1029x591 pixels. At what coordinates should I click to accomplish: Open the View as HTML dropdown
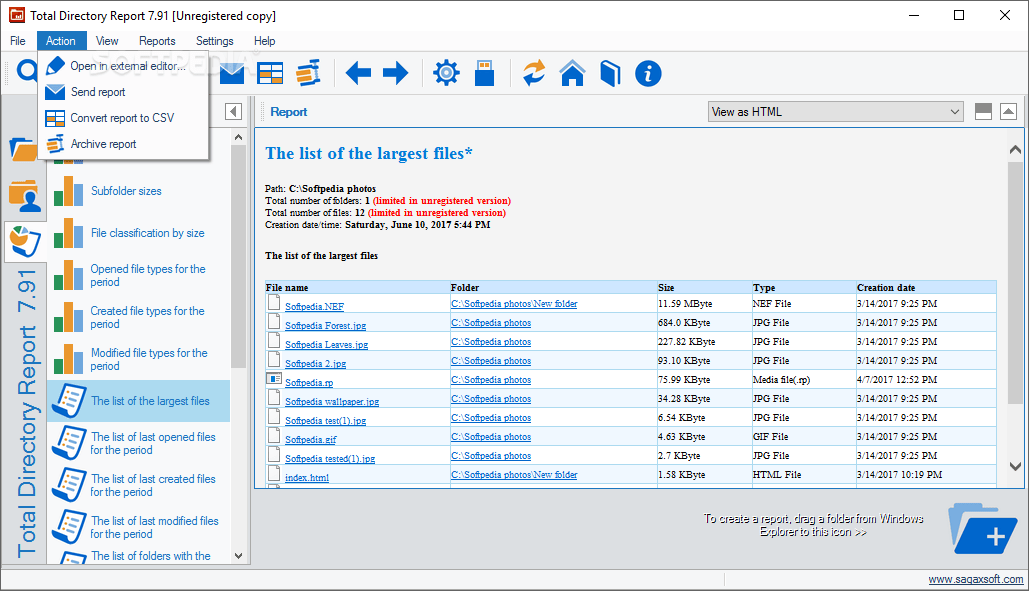[x=834, y=111]
